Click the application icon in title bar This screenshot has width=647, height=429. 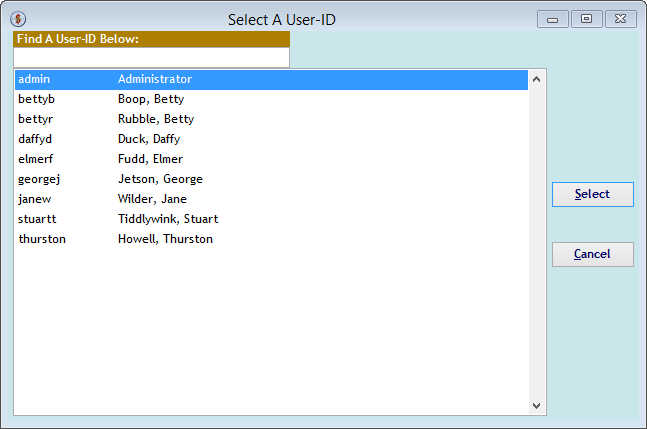pyautogui.click(x=18, y=19)
